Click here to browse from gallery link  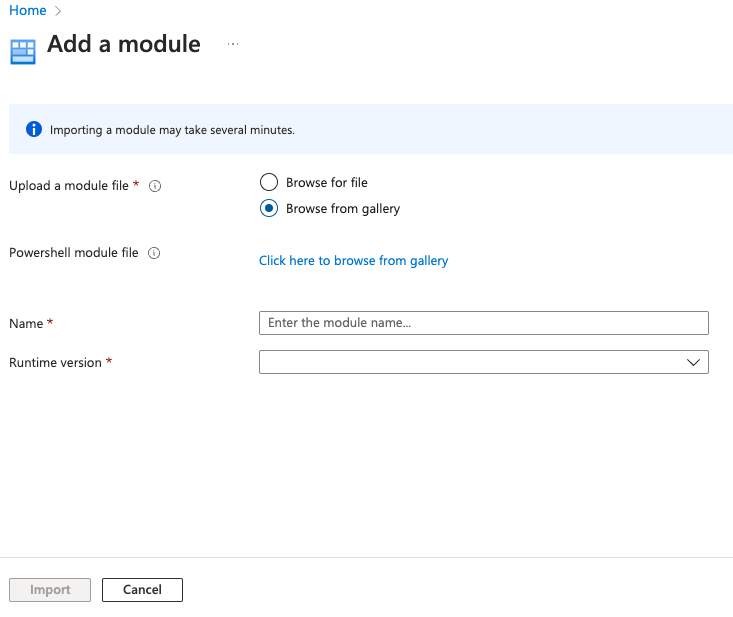pyautogui.click(x=353, y=261)
